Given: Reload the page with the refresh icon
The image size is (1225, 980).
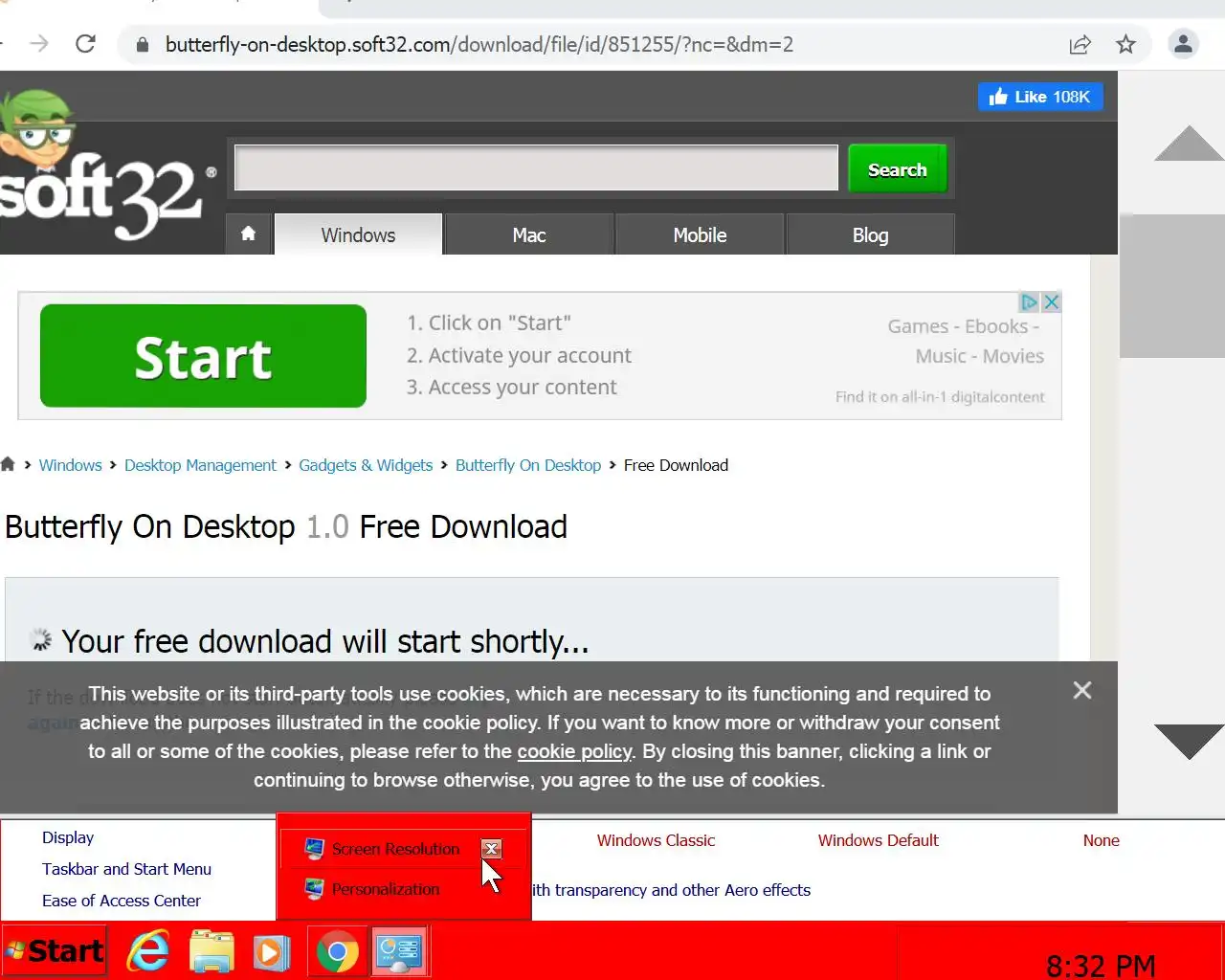Looking at the screenshot, I should 85,44.
